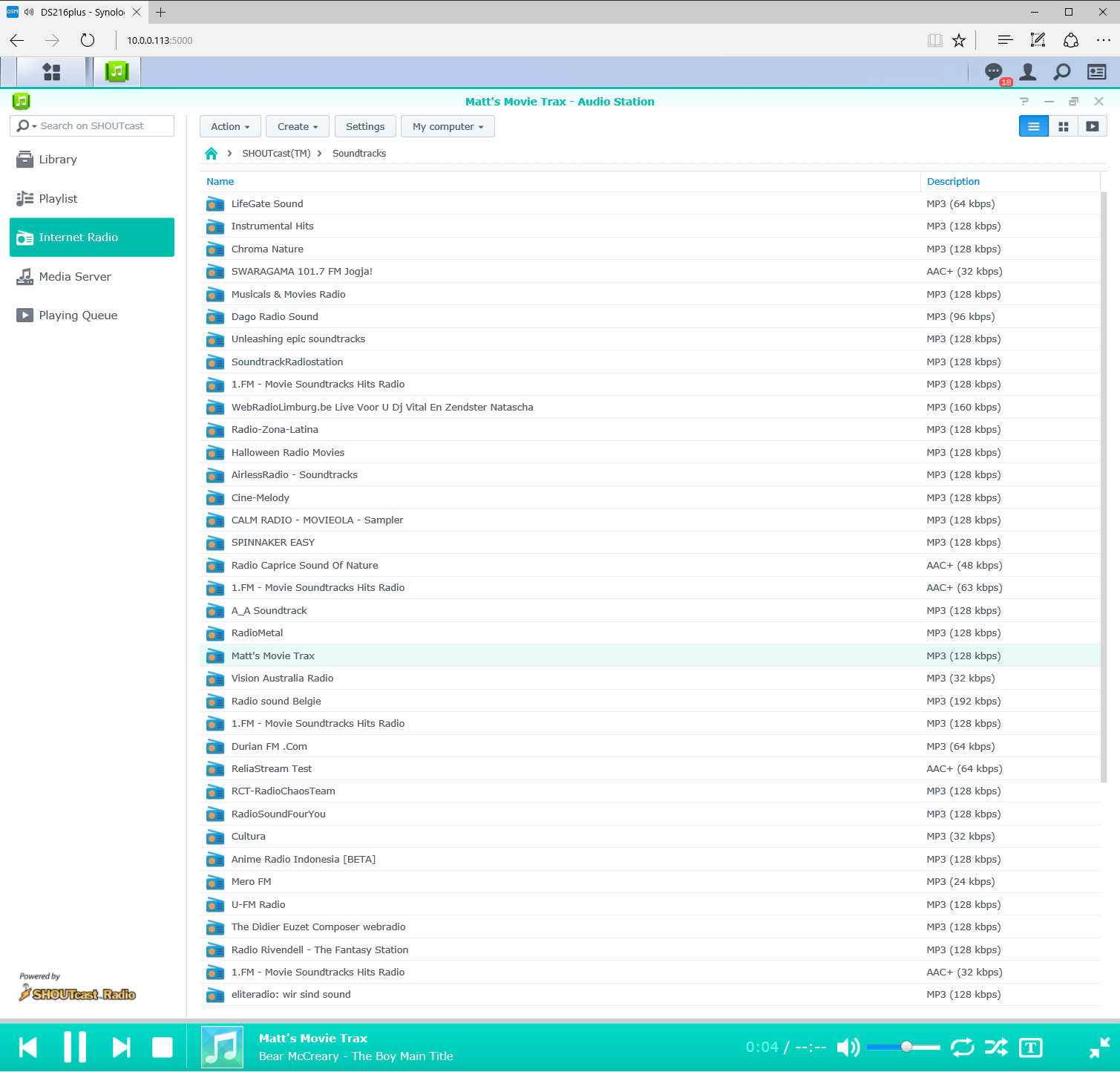Go to Internet Radio home icon

pos(212,154)
